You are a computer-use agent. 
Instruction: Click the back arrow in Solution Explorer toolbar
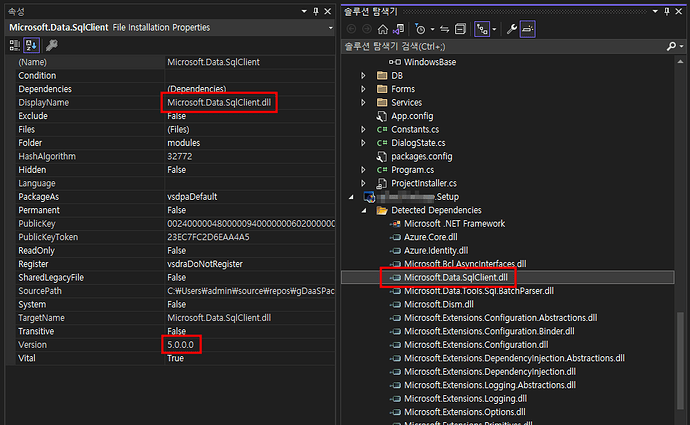coord(352,29)
